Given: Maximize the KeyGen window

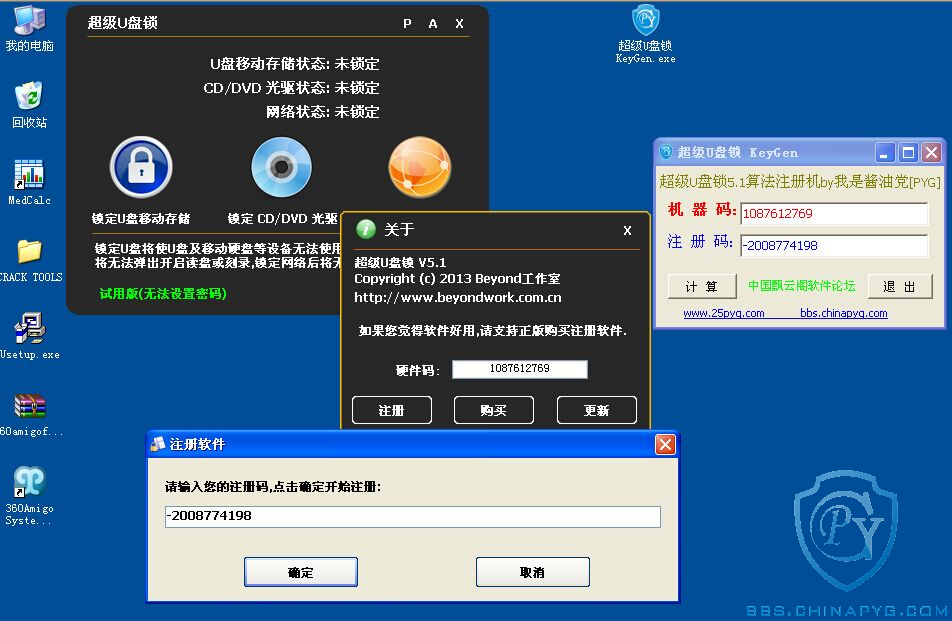Looking at the screenshot, I should click(x=908, y=152).
